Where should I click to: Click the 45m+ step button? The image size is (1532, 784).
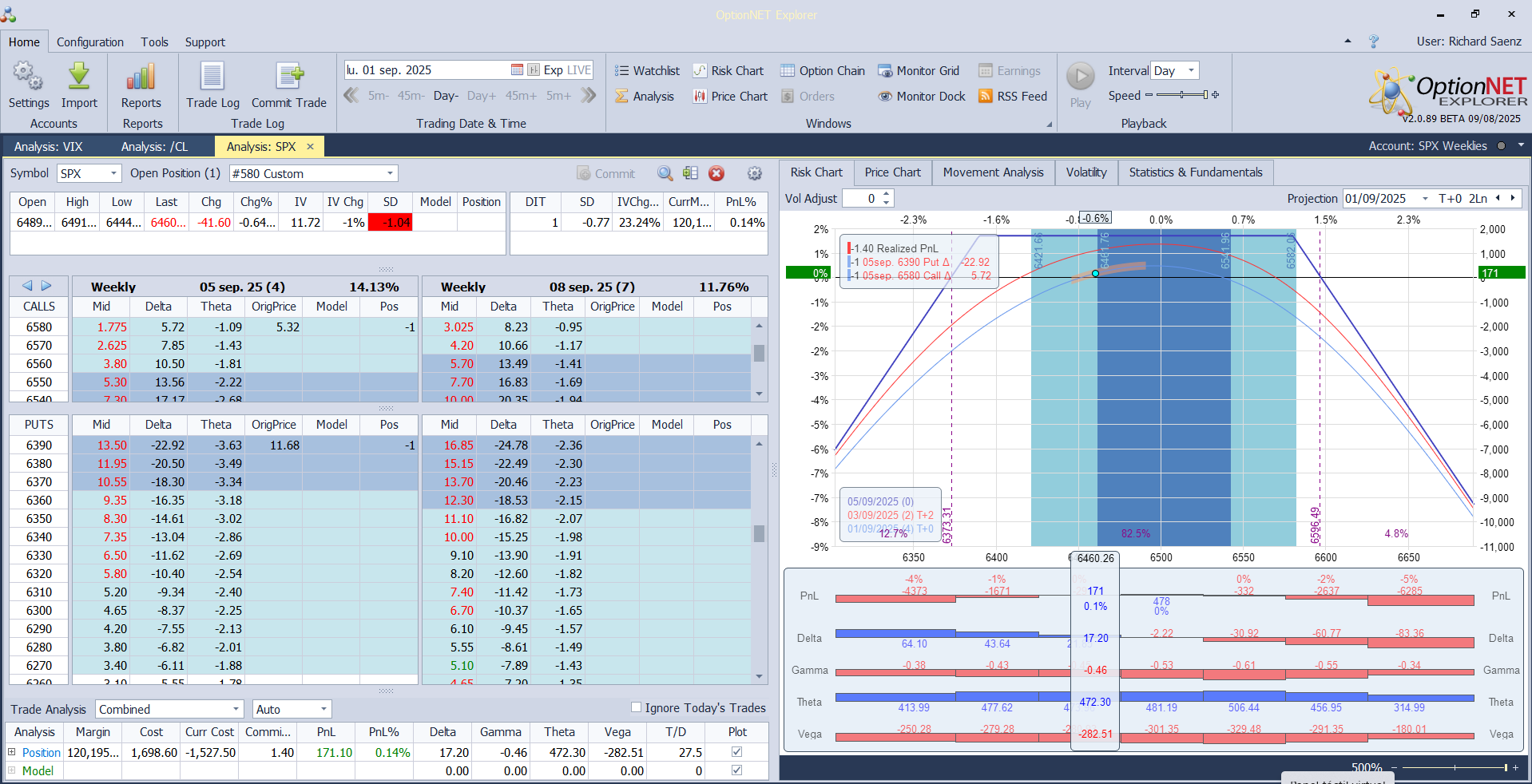pos(521,96)
